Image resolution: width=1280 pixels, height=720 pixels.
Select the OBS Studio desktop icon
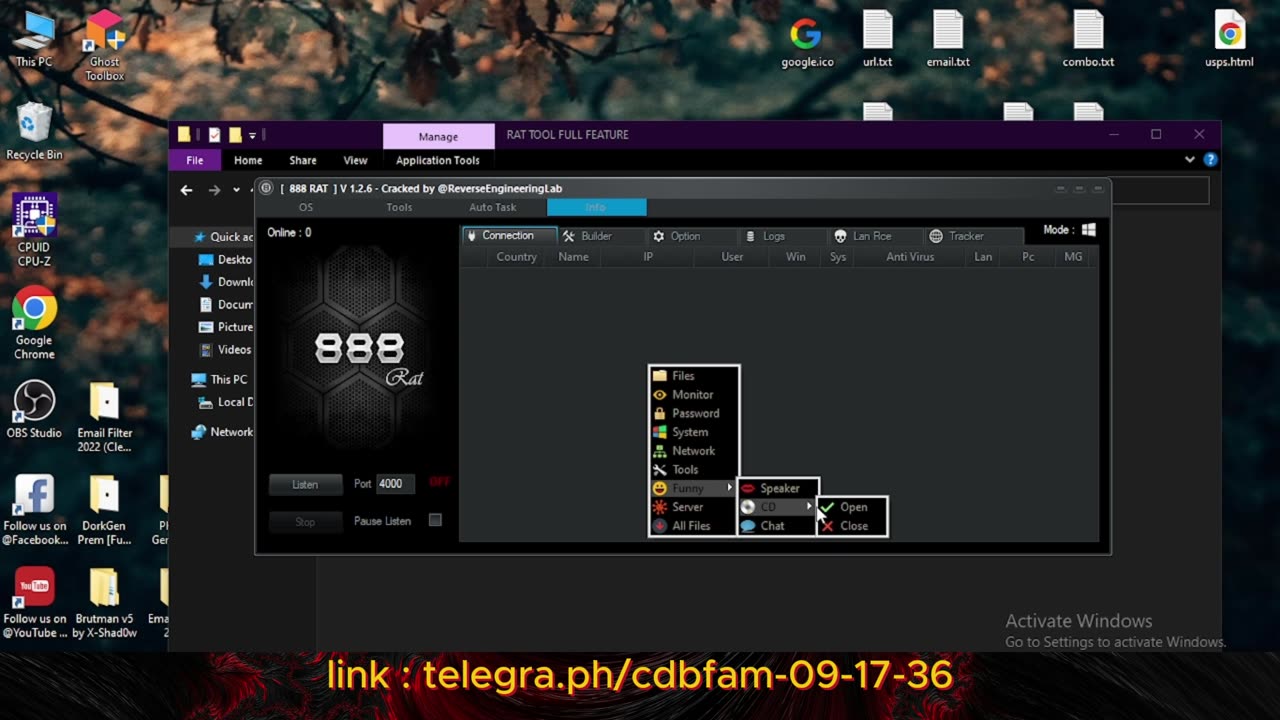click(x=34, y=409)
